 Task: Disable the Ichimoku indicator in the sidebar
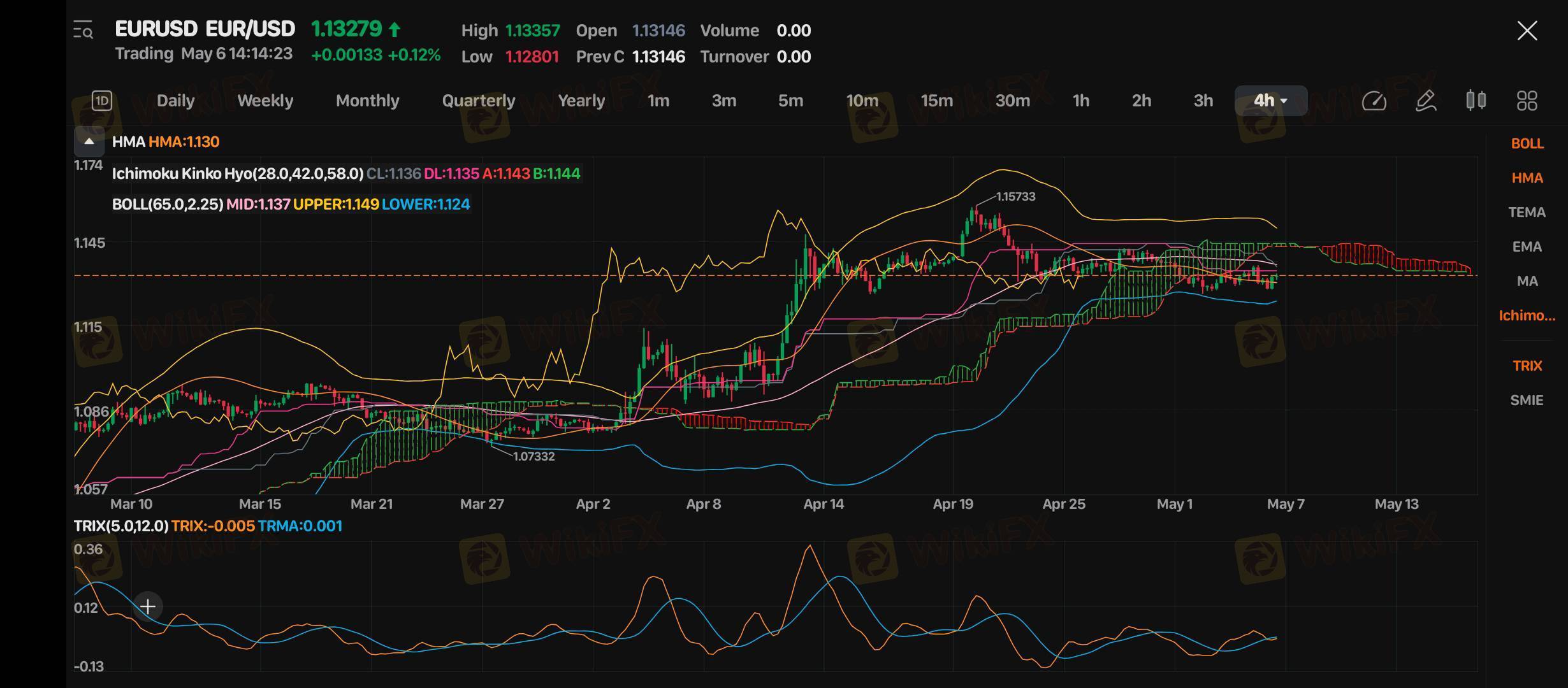[x=1527, y=315]
